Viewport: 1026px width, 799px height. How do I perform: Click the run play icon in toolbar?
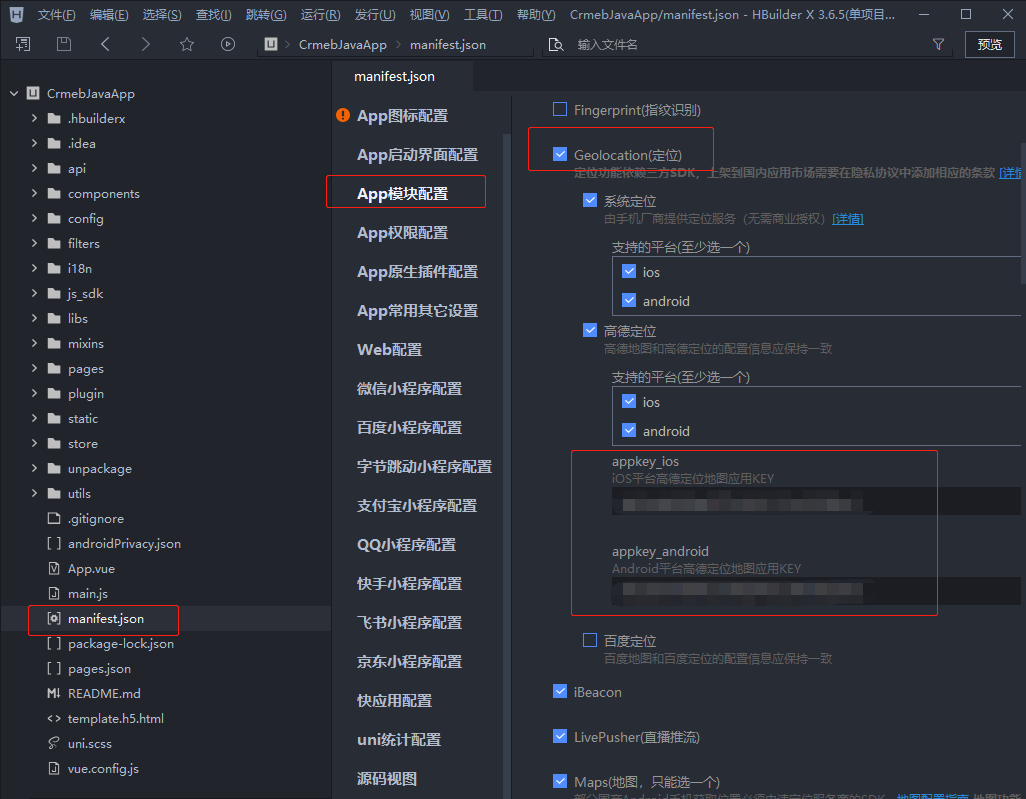tap(228, 44)
